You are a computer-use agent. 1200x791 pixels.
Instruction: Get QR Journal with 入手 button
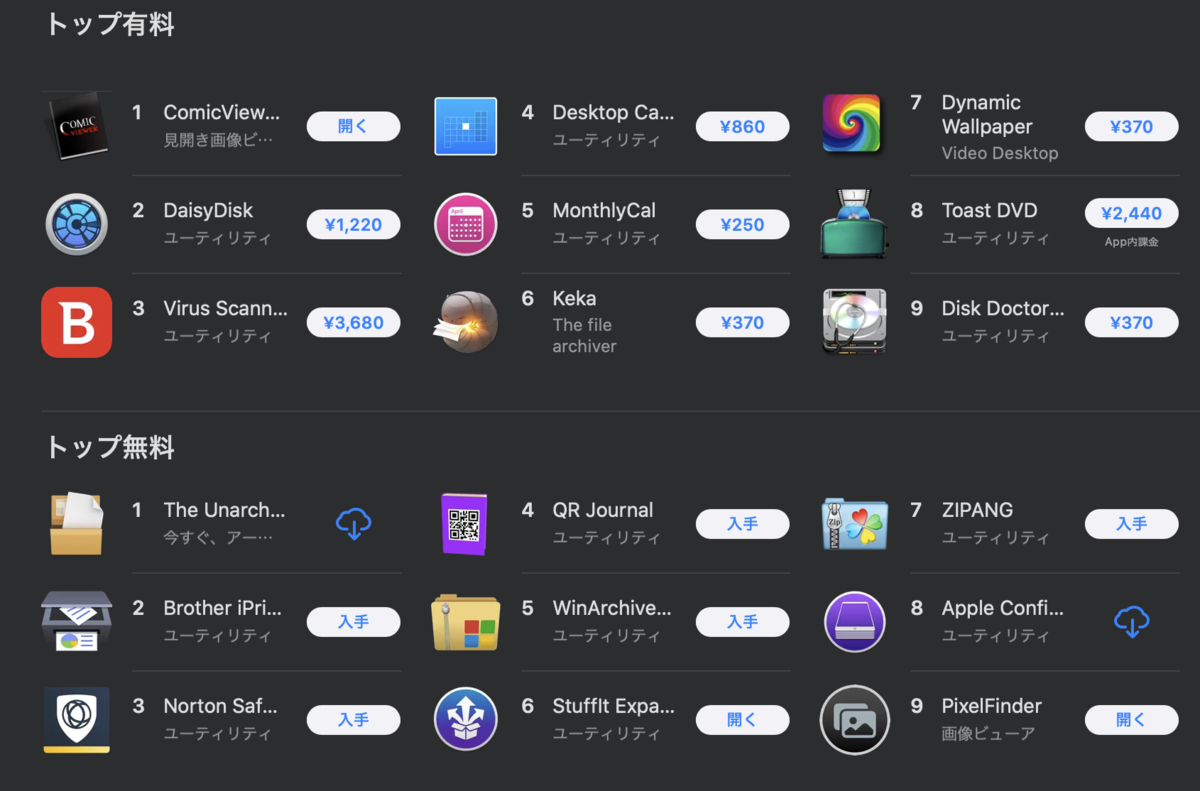(742, 524)
